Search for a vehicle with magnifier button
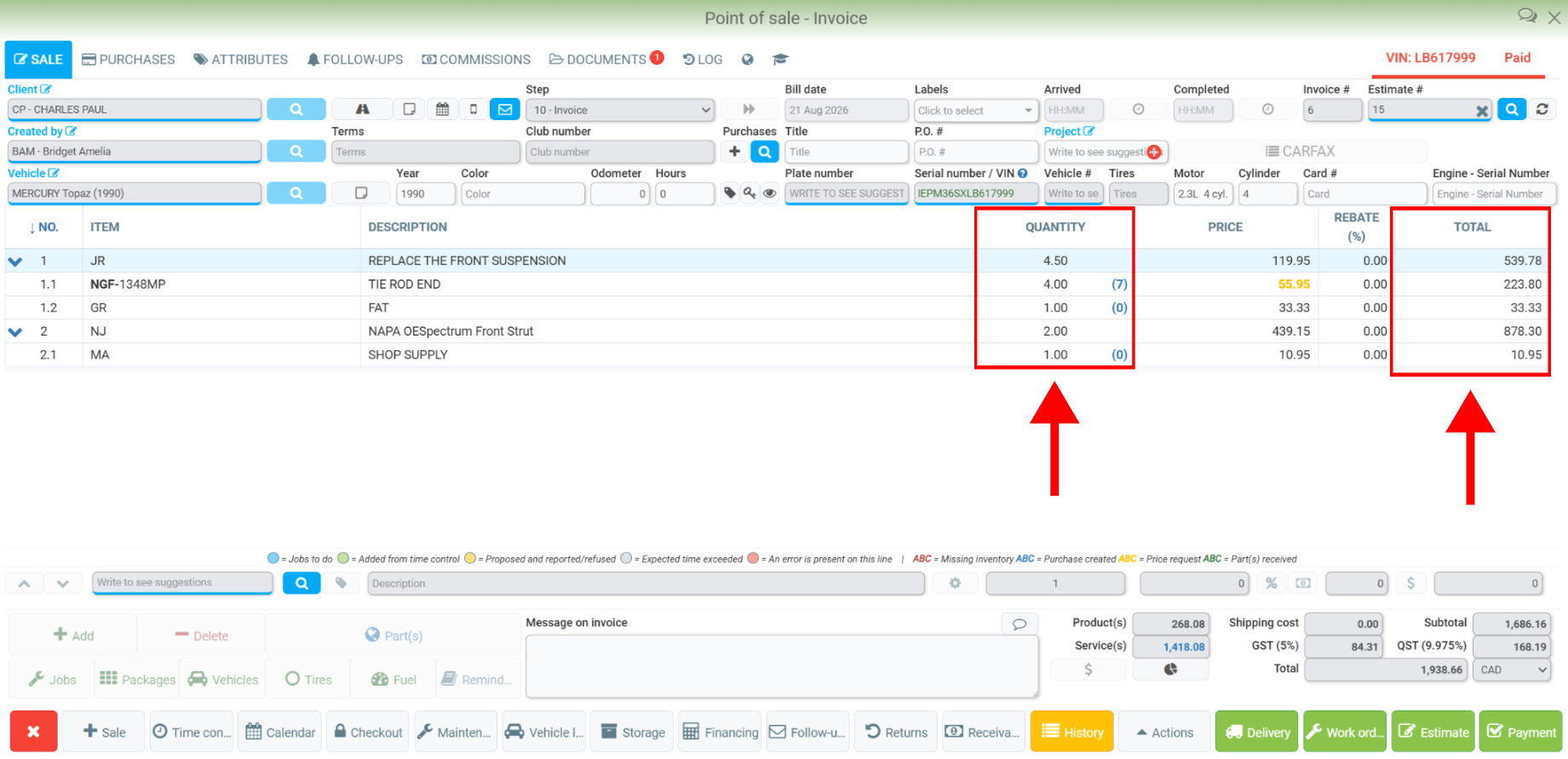Image resolution: width=1568 pixels, height=759 pixels. point(296,193)
